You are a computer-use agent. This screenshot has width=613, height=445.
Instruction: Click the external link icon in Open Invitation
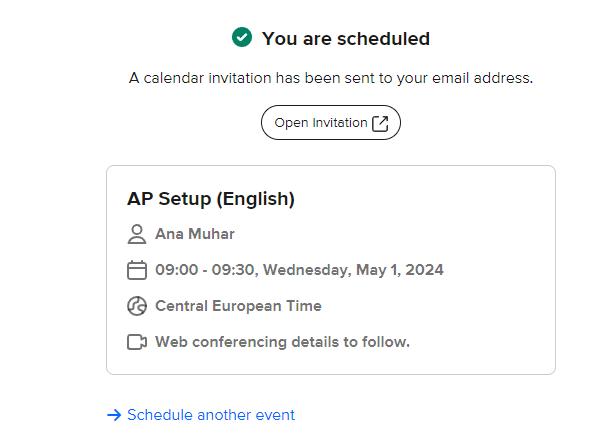coord(380,124)
